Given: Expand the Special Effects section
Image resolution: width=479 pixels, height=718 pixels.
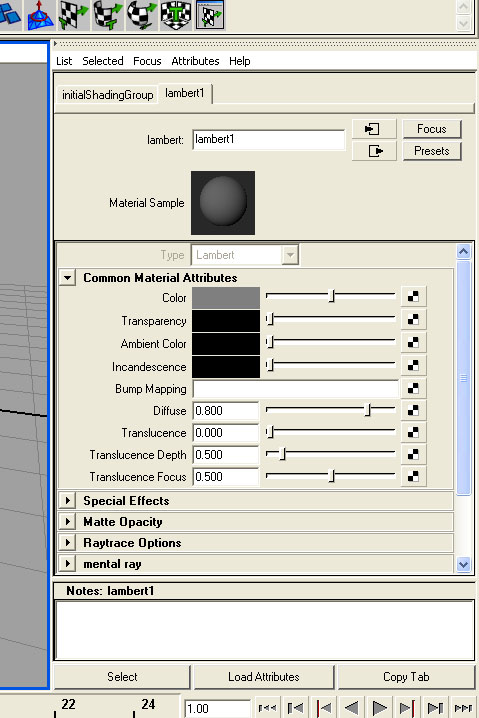Looking at the screenshot, I should [67, 500].
